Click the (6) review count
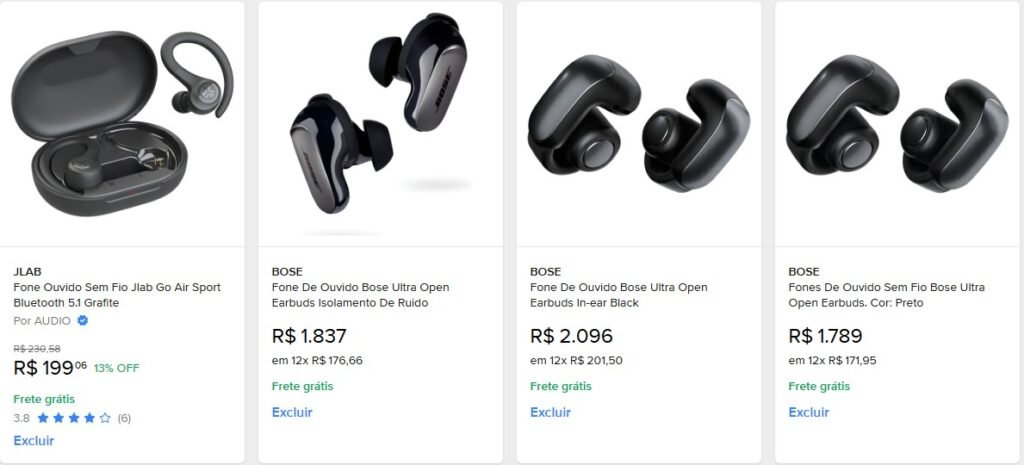This screenshot has height=465, width=1024. point(124,418)
